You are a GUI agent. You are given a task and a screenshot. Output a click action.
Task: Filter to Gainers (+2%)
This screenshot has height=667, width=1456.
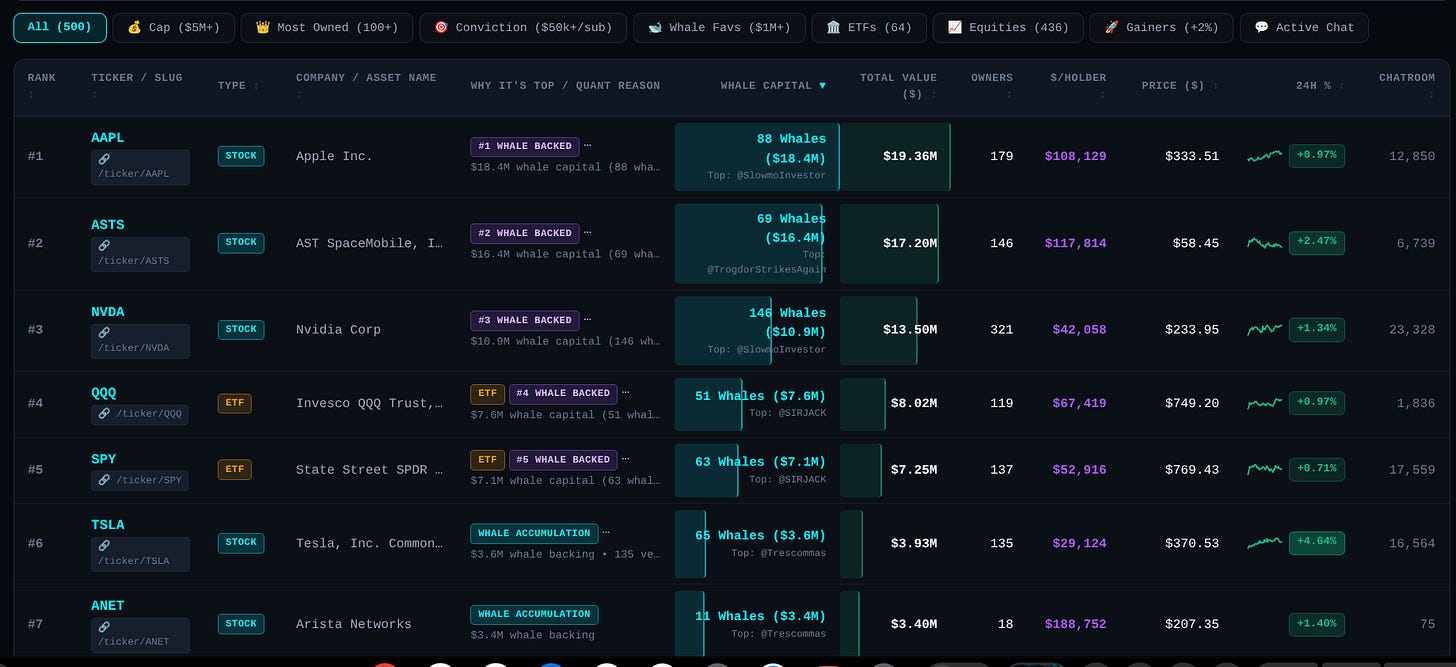click(1161, 28)
